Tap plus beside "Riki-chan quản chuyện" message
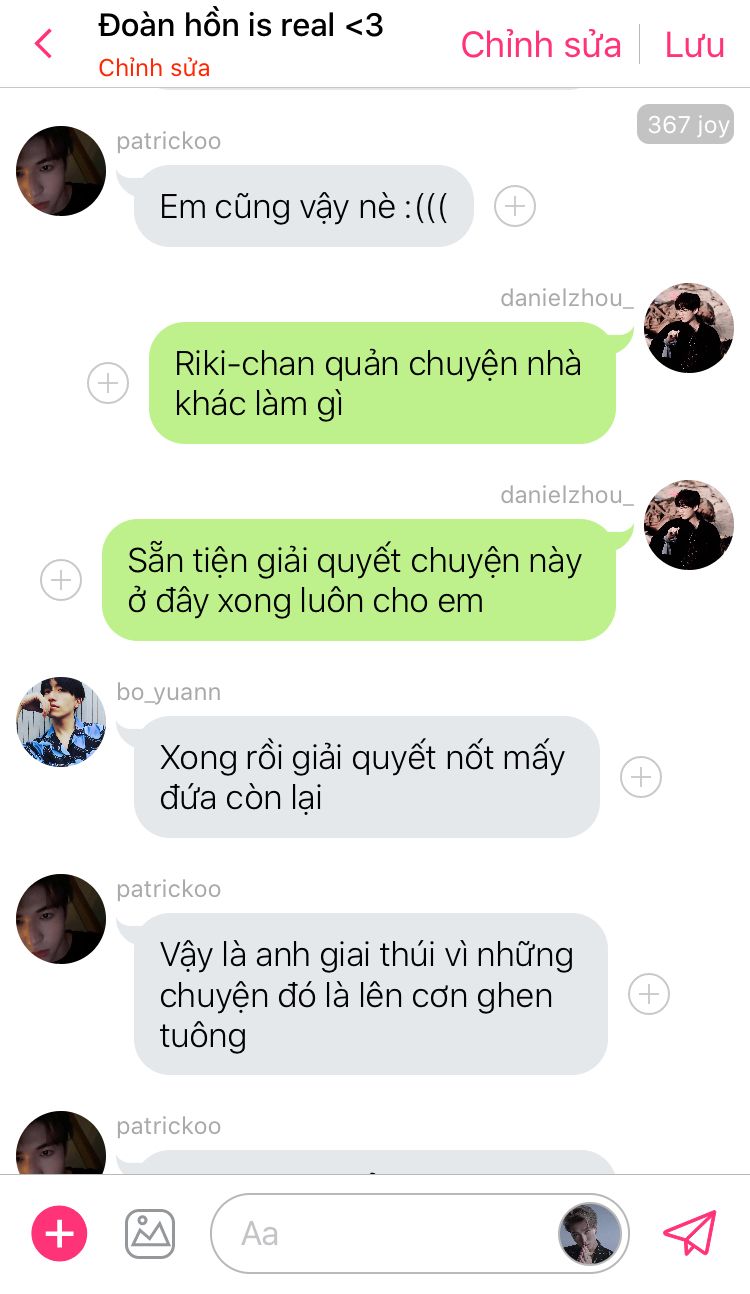The image size is (750, 1294). (108, 383)
